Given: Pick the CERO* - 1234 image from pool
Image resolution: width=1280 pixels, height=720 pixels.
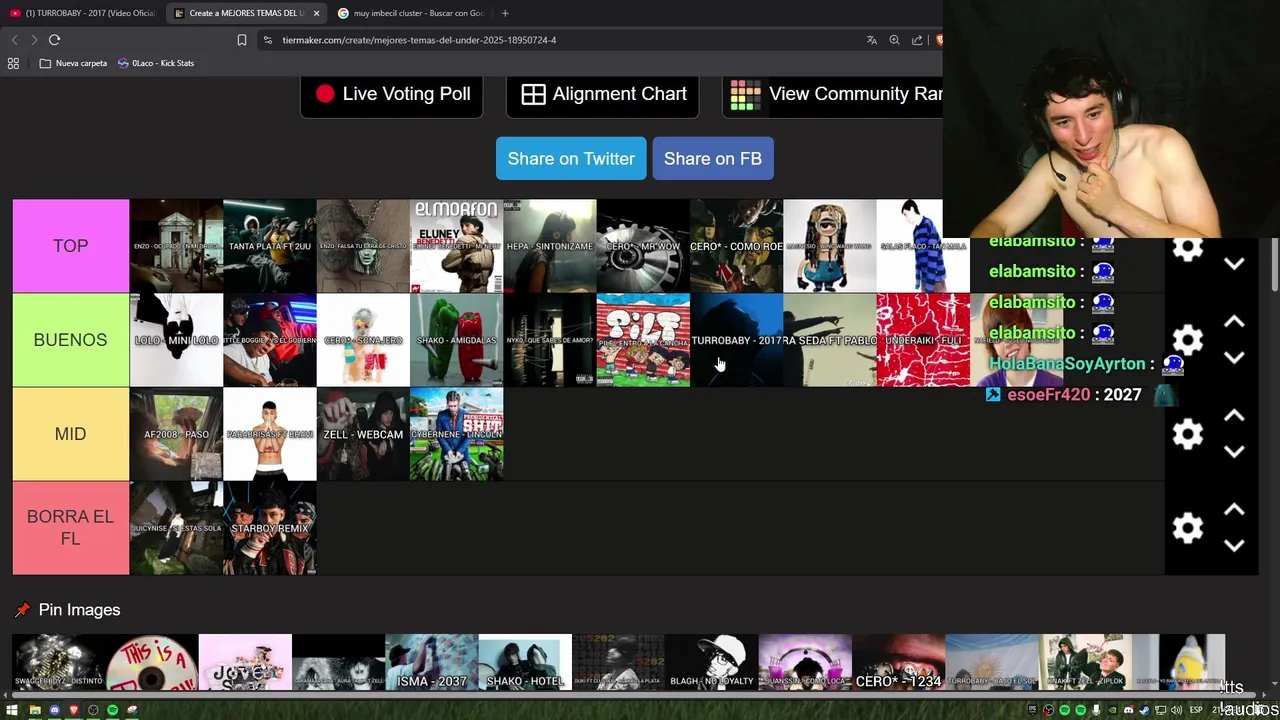Looking at the screenshot, I should pos(898,662).
